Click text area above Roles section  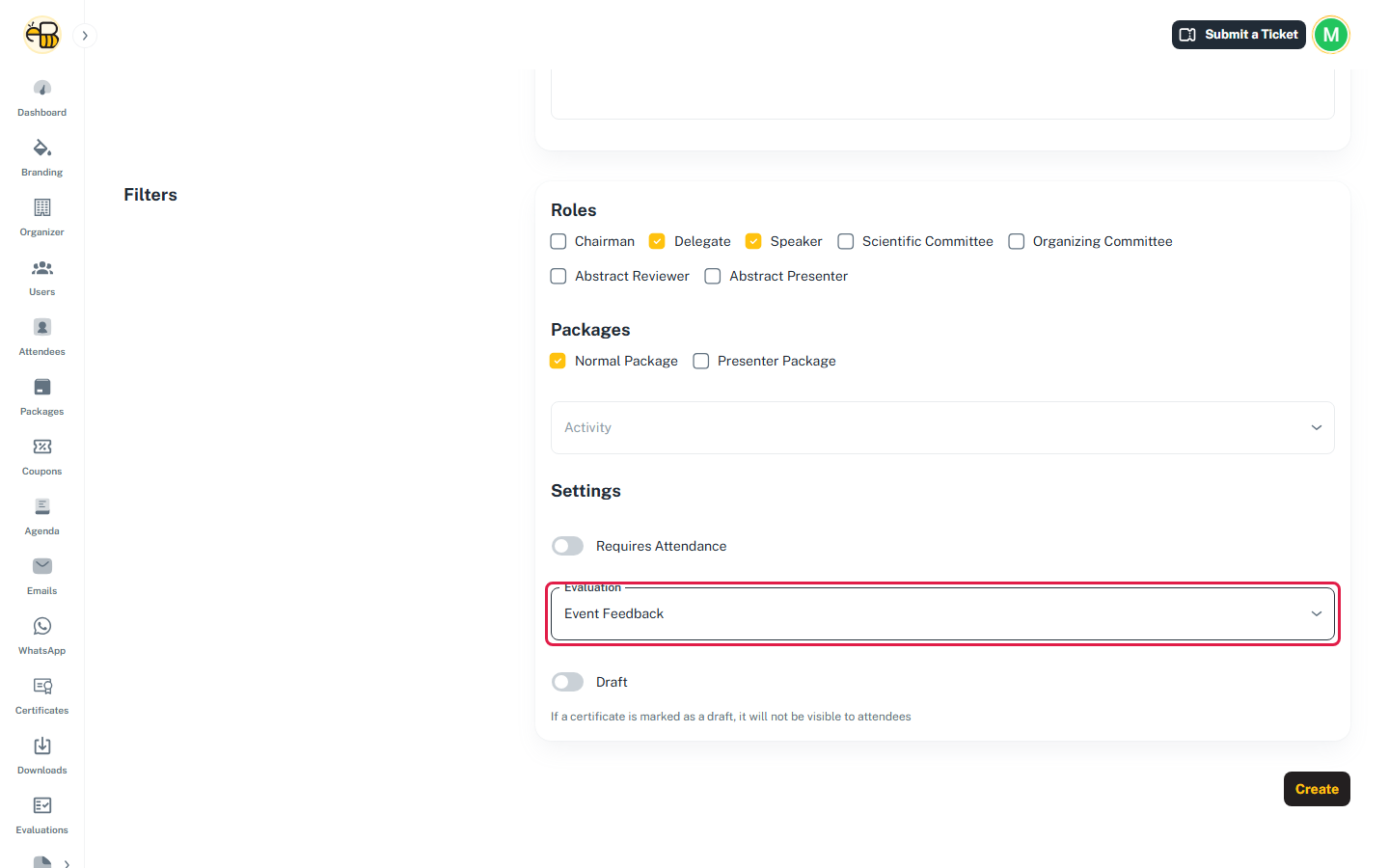pyautogui.click(x=942, y=95)
